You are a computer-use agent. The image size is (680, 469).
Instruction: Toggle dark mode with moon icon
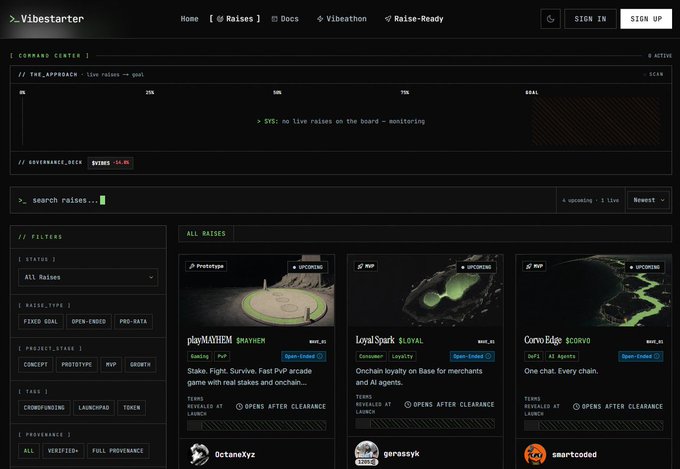pyautogui.click(x=550, y=19)
